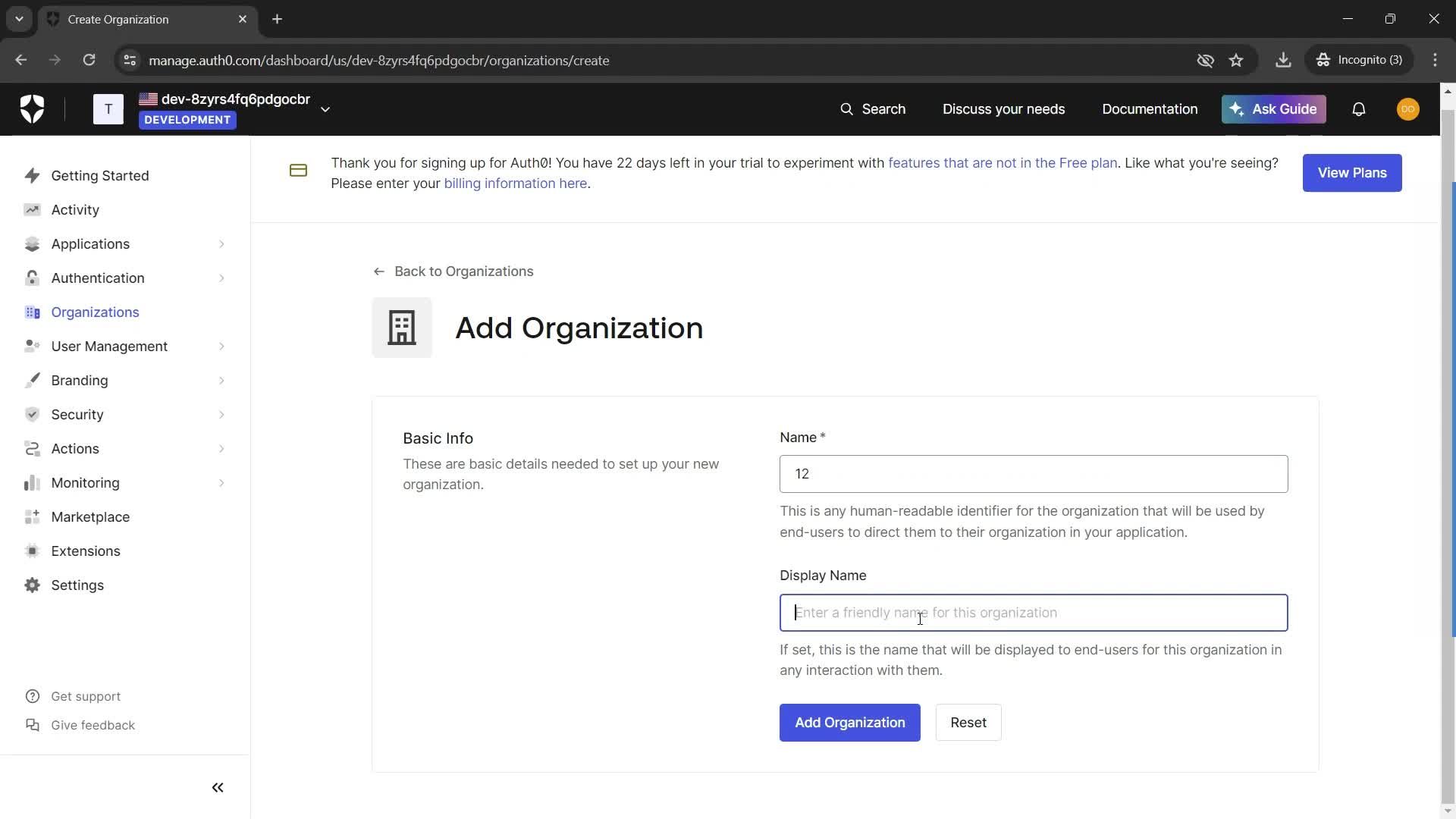Open Chrome three-dot menu
This screenshot has width=1456, height=819.
pos(1436,60)
